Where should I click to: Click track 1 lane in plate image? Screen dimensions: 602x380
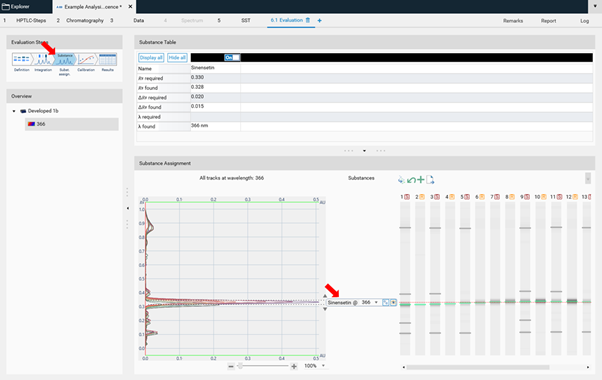click(x=405, y=278)
